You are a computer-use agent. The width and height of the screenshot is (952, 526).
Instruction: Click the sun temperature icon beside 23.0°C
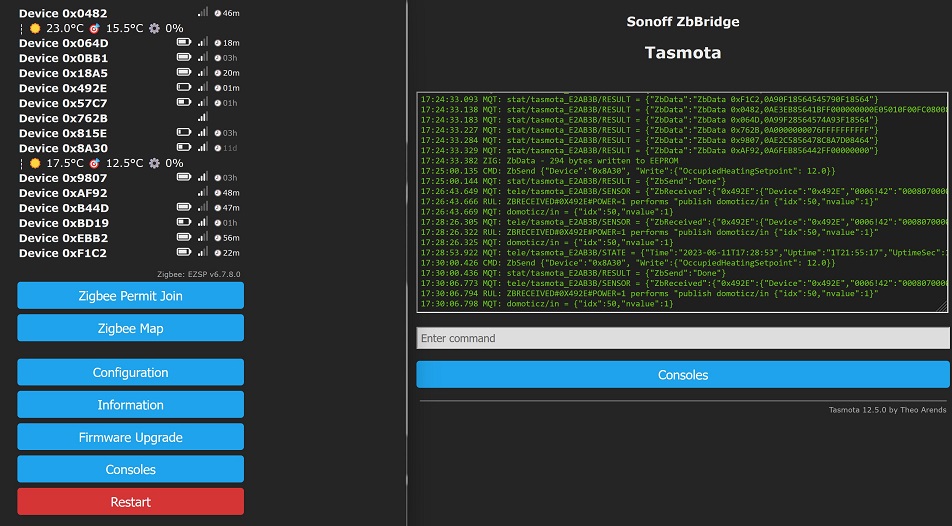[x=35, y=28]
